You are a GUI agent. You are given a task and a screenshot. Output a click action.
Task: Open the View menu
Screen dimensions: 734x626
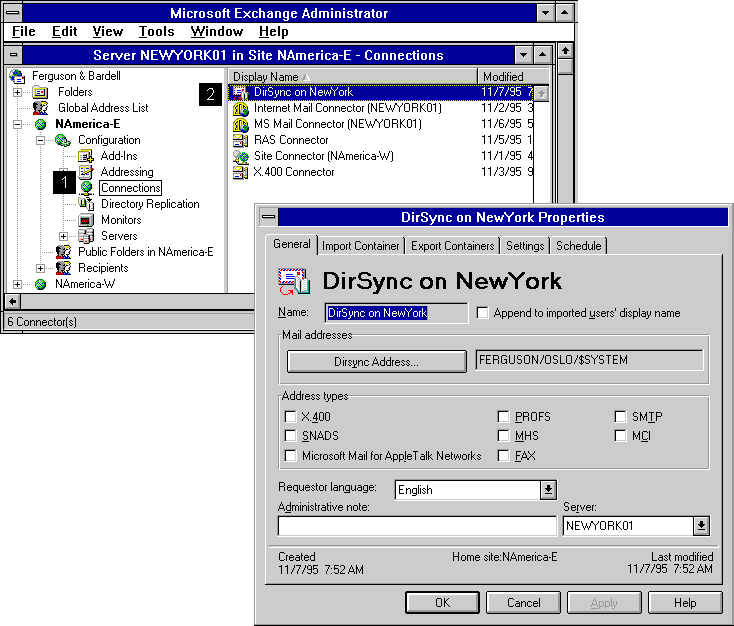point(108,31)
